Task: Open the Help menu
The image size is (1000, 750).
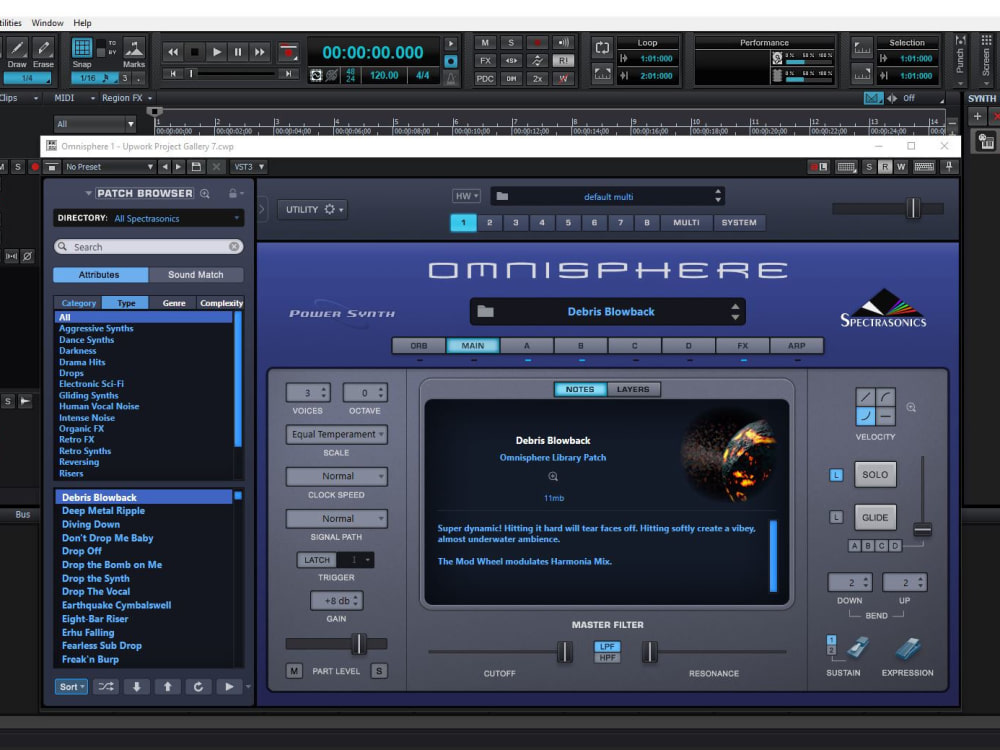Action: tap(82, 23)
